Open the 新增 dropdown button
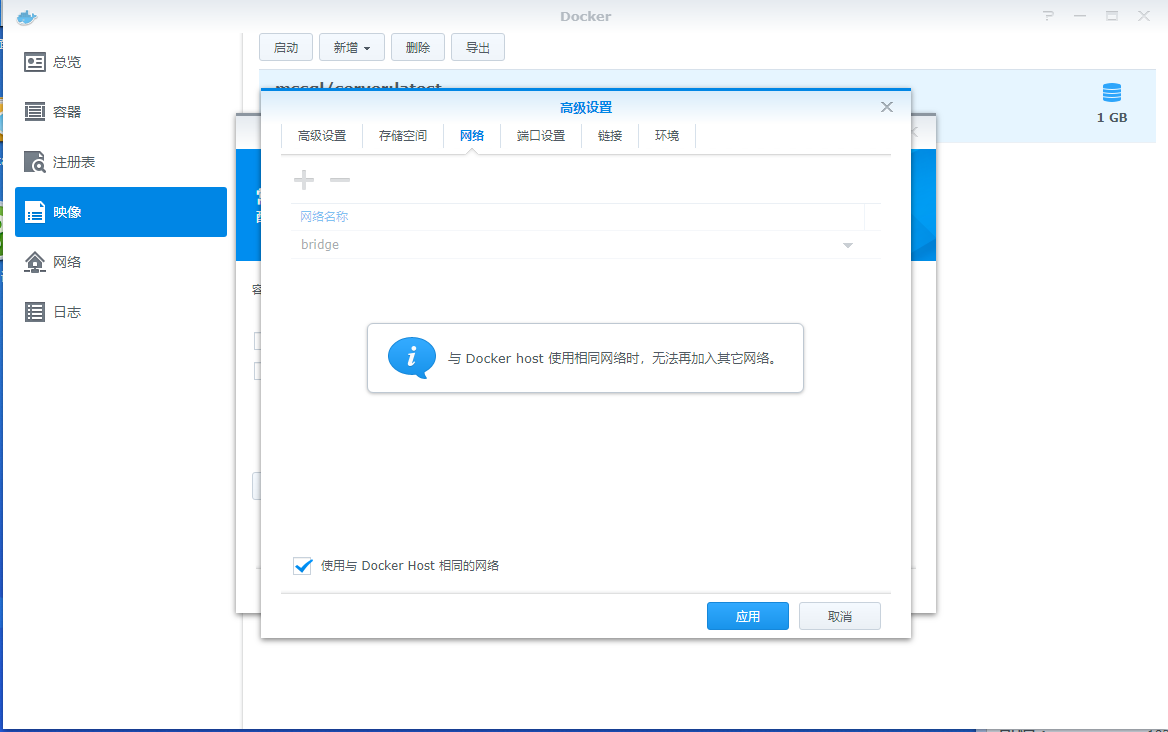Image resolution: width=1168 pixels, height=732 pixels. (x=352, y=47)
